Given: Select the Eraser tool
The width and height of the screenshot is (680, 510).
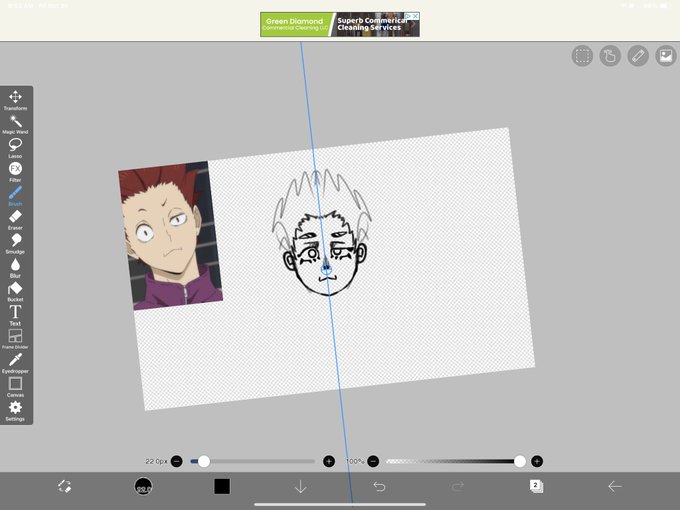Looking at the screenshot, I should [15, 219].
